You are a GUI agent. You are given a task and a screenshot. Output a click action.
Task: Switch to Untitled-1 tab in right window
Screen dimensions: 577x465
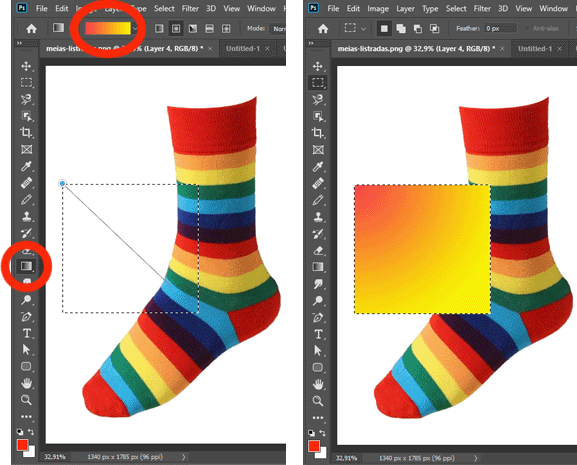pos(535,49)
